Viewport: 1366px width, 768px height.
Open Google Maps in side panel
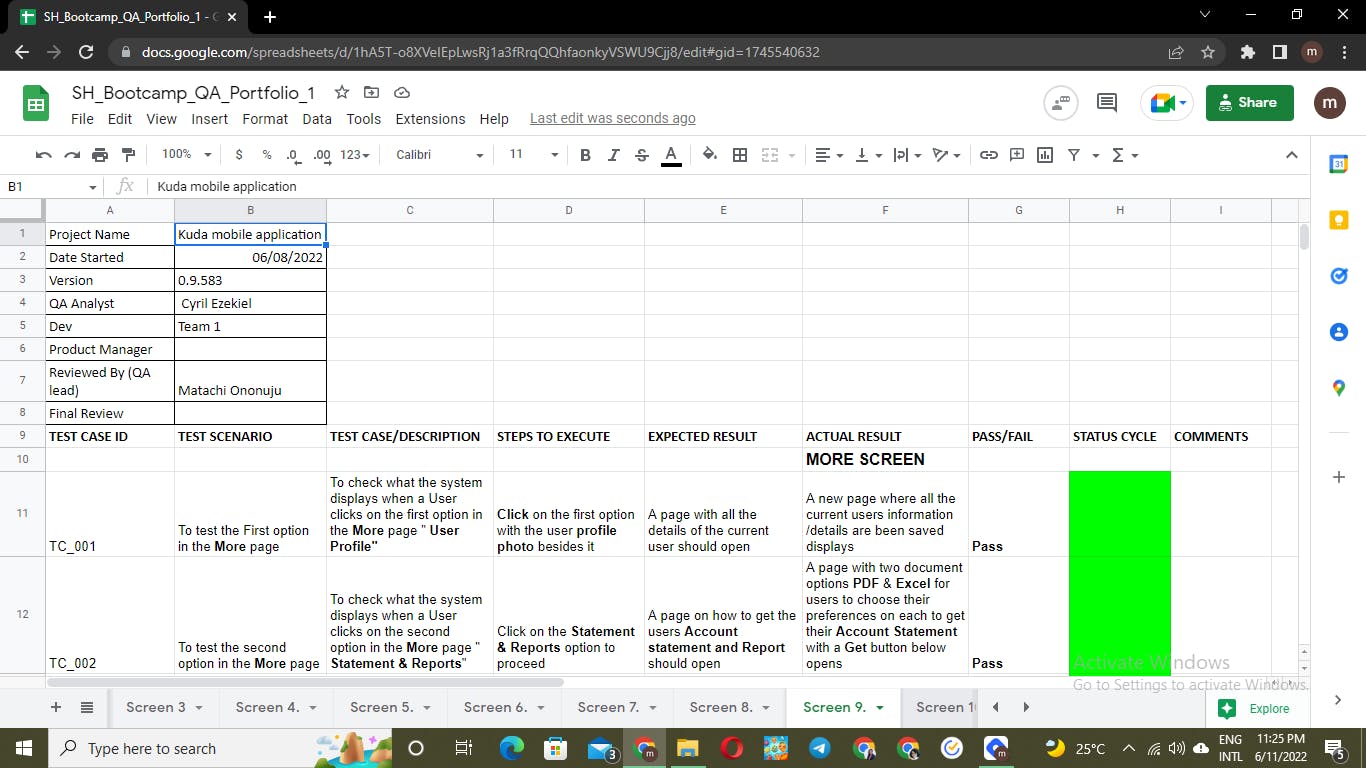pyautogui.click(x=1339, y=388)
